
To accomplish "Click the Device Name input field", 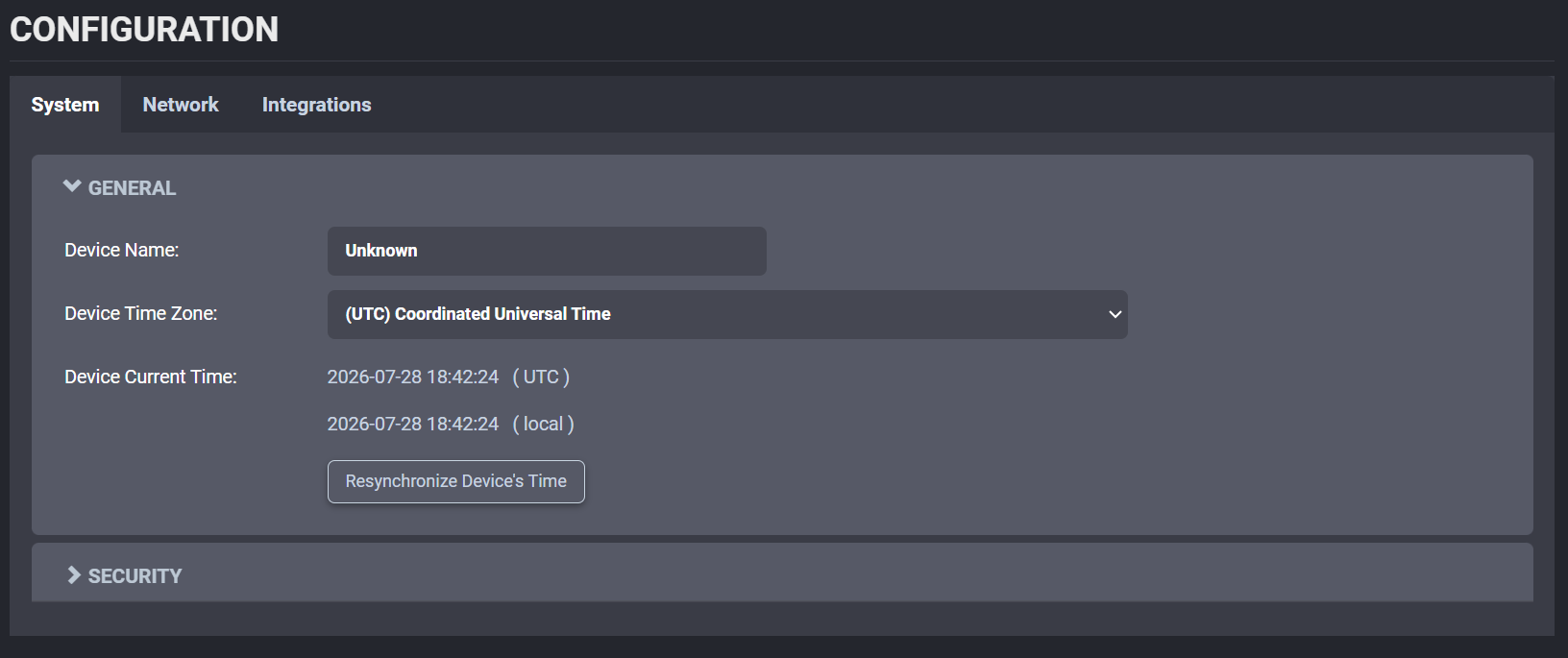I will tap(547, 251).
